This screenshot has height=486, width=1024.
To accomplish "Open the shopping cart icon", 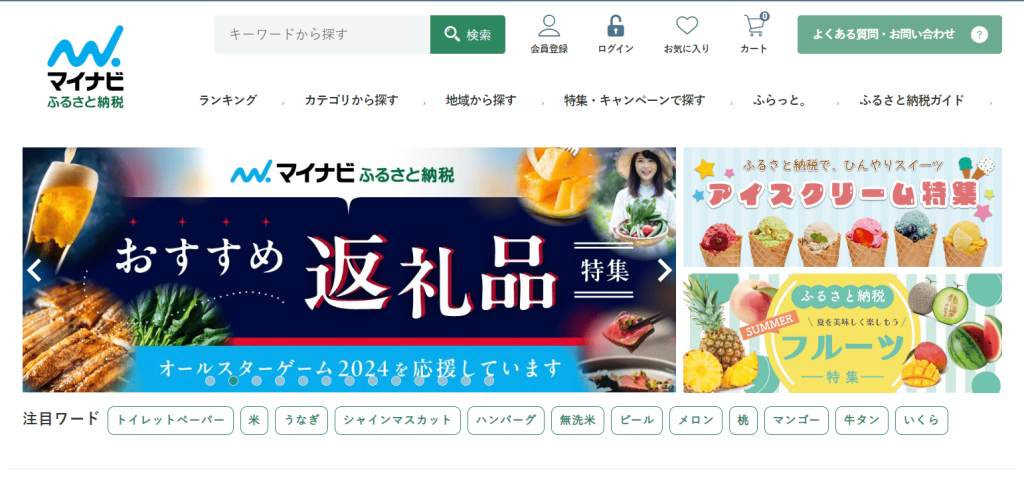I will [755, 25].
